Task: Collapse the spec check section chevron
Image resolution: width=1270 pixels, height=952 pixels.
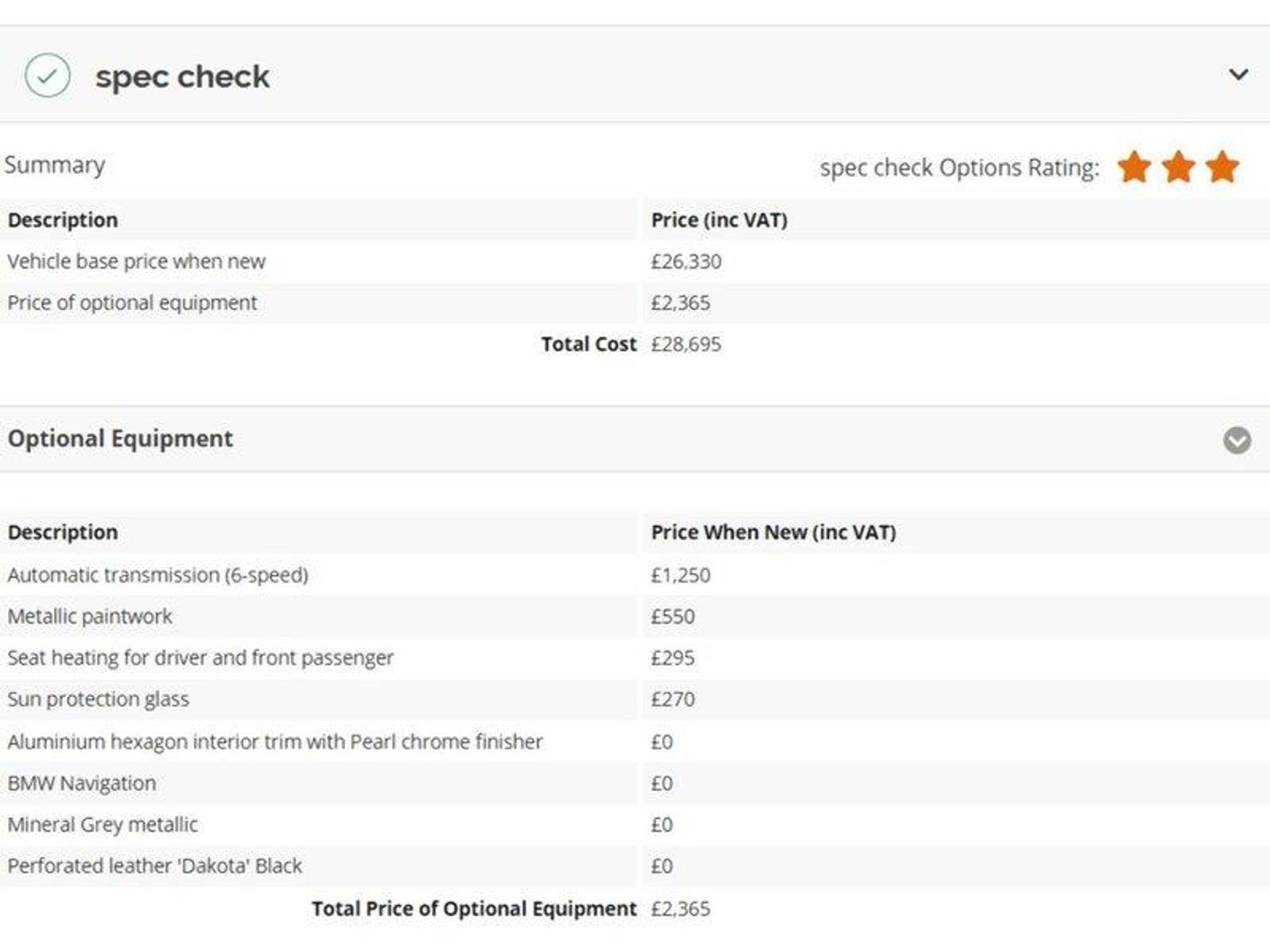Action: pos(1238,75)
